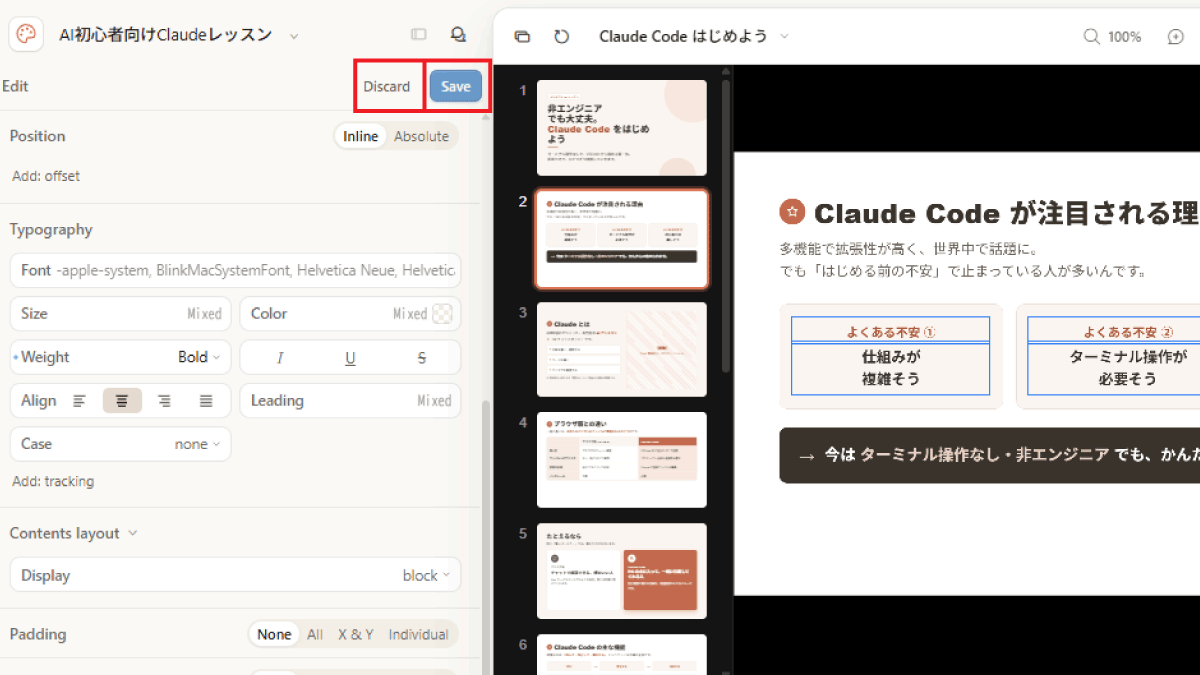Click the chat bubble icon
Image resolution: width=1200 pixels, height=675 pixels.
pyautogui.click(x=458, y=35)
